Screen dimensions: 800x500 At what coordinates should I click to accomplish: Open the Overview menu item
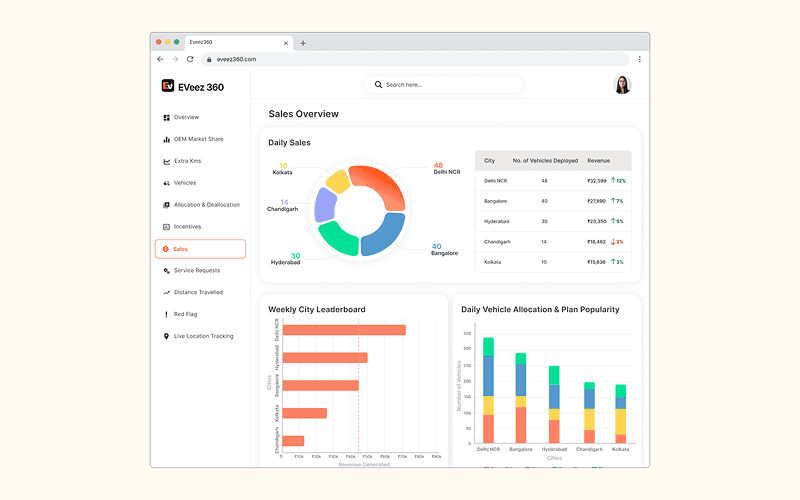click(186, 117)
